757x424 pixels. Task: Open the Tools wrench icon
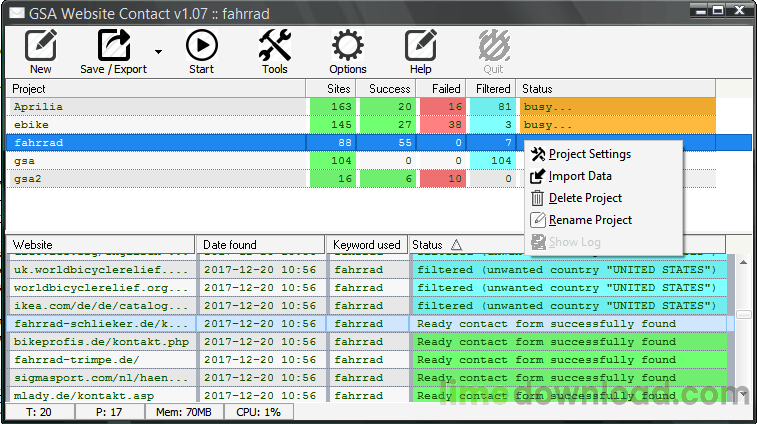274,46
